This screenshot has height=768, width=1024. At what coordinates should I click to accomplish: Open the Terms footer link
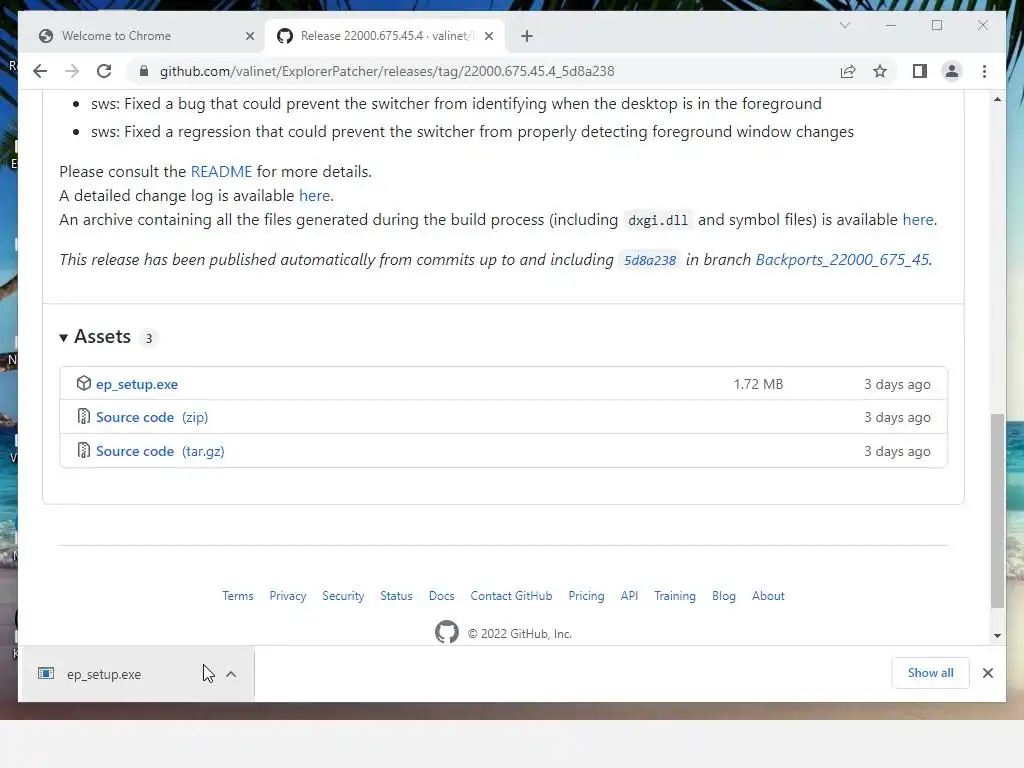pos(238,596)
